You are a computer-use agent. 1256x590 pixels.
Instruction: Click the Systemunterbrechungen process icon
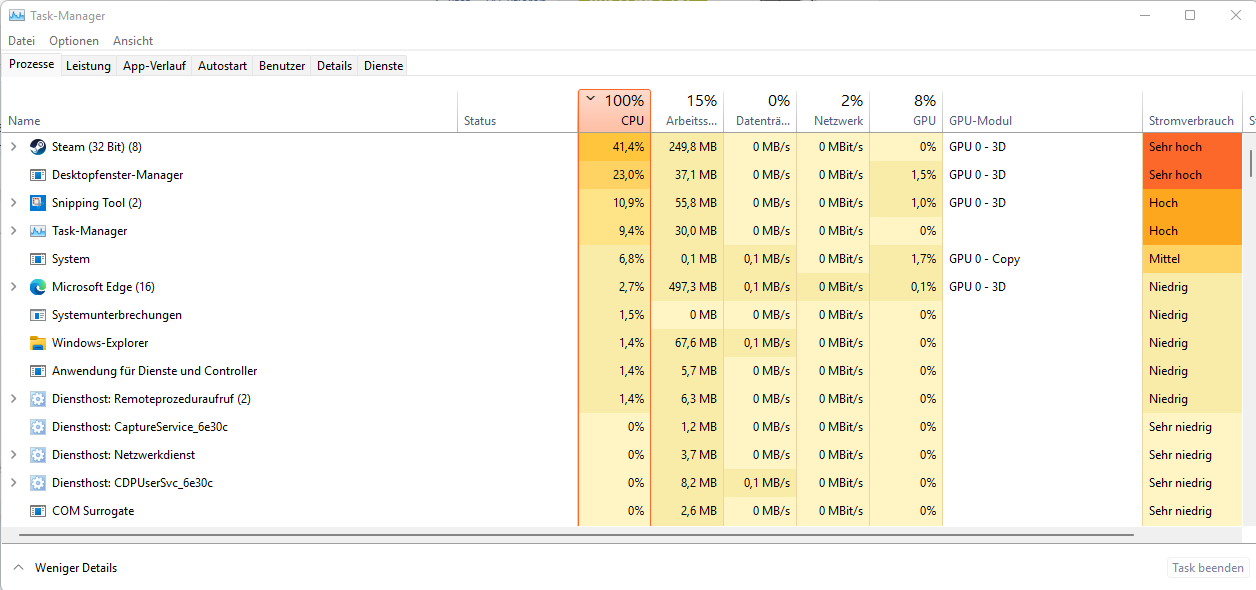click(x=38, y=315)
